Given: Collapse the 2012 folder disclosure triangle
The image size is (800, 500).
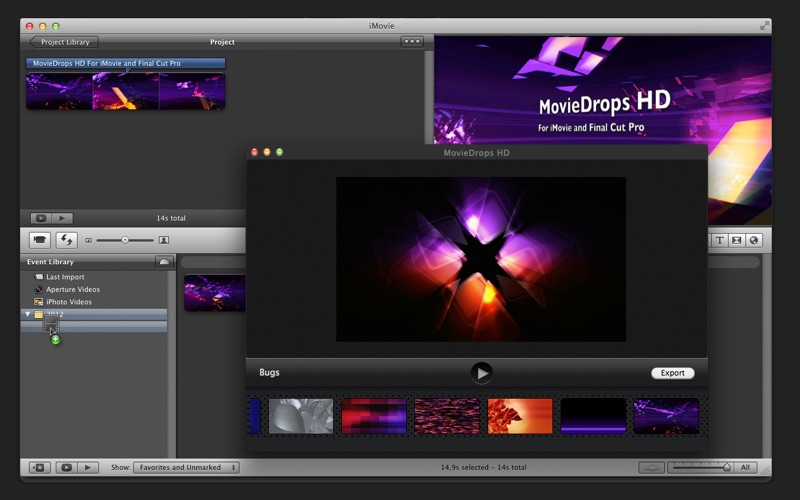Looking at the screenshot, I should [28, 314].
